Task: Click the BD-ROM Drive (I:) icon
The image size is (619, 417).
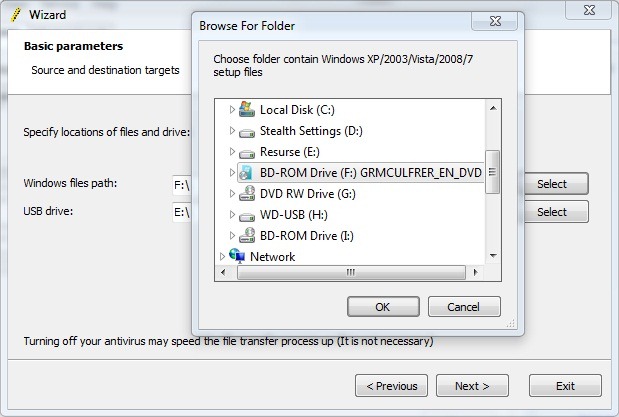Action: pos(247,235)
